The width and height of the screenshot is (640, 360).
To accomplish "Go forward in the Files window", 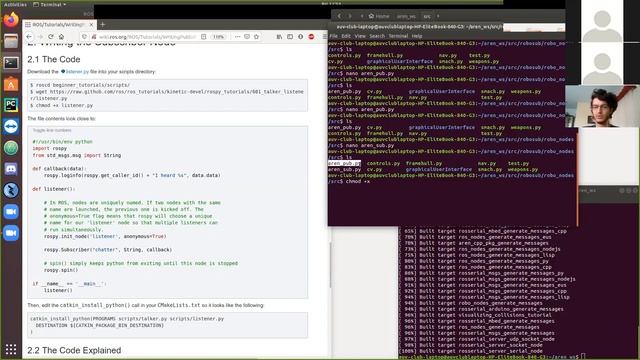I will click(x=350, y=16).
